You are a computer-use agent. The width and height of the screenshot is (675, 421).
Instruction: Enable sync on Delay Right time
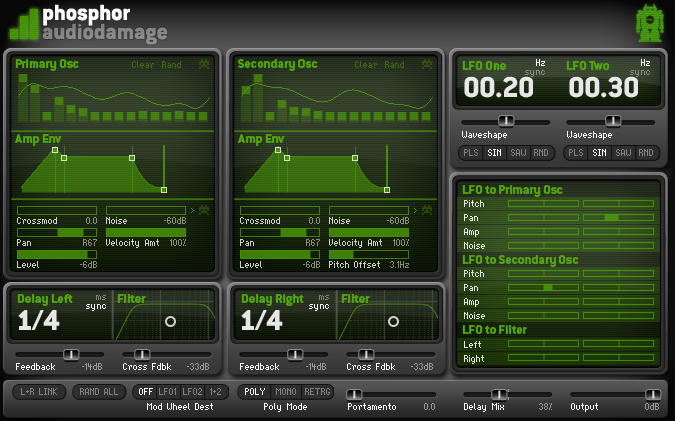(319, 307)
